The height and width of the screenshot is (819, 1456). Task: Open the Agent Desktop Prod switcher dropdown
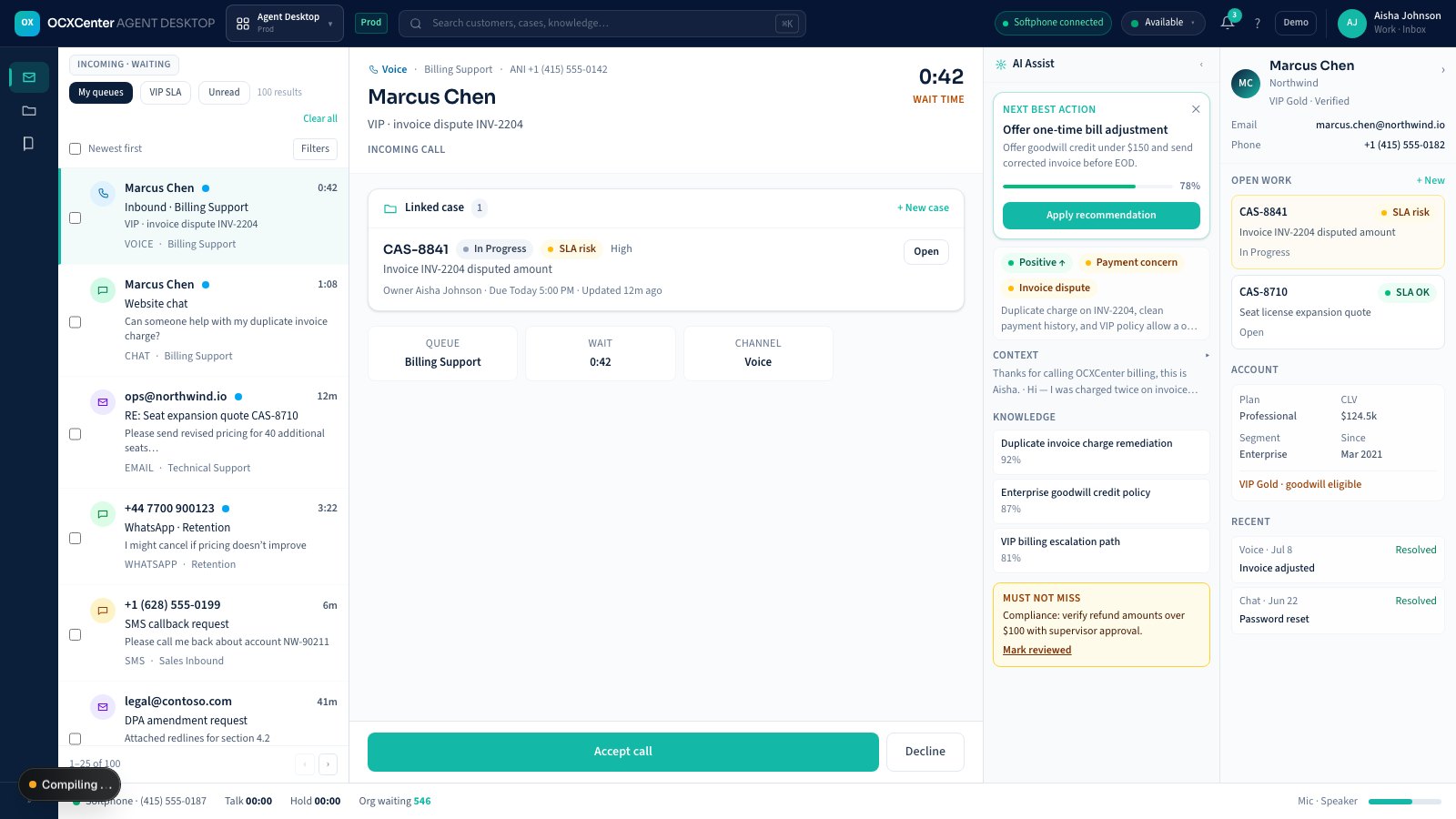pyautogui.click(x=285, y=23)
